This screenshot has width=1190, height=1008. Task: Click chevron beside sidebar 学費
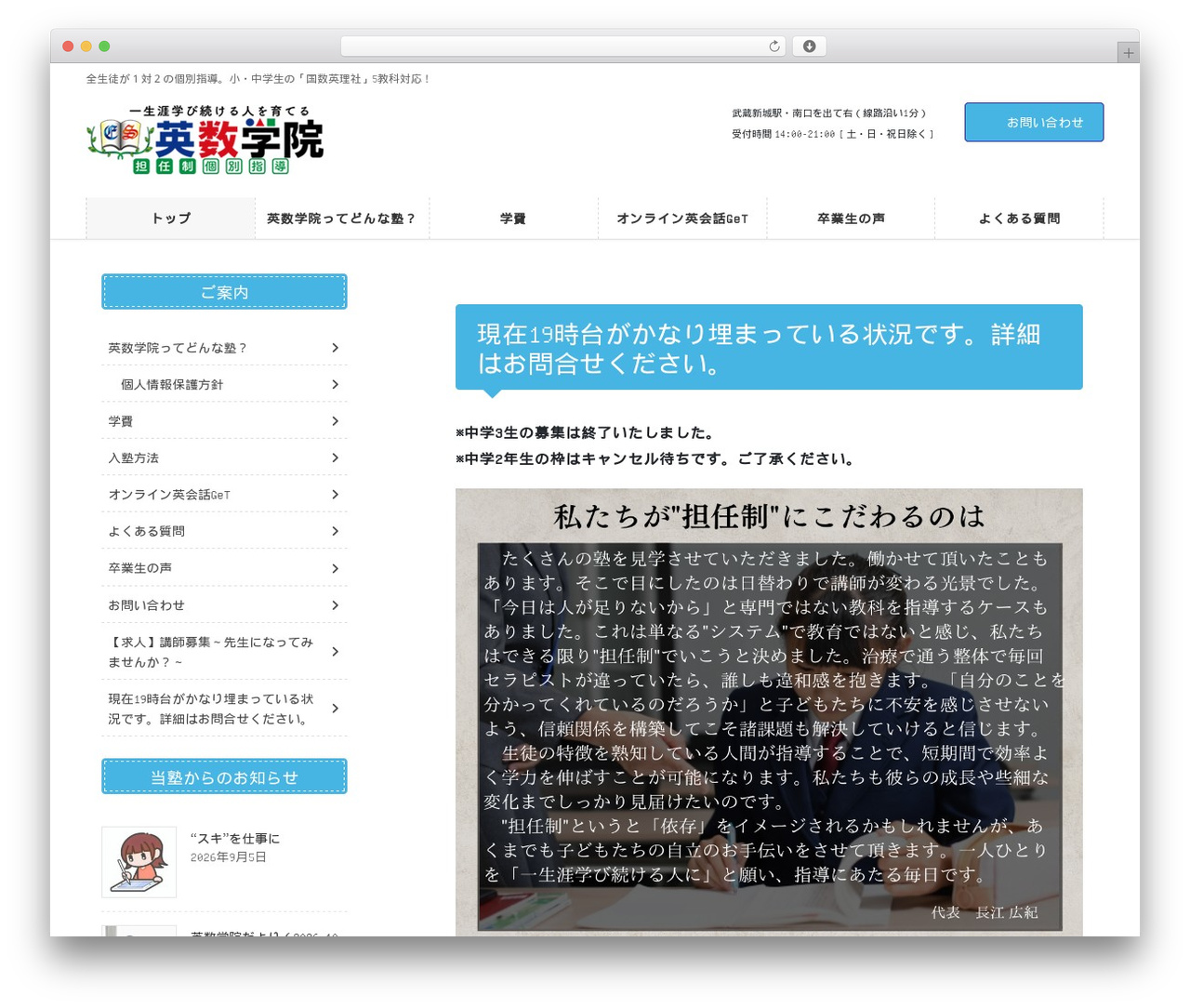(335, 421)
